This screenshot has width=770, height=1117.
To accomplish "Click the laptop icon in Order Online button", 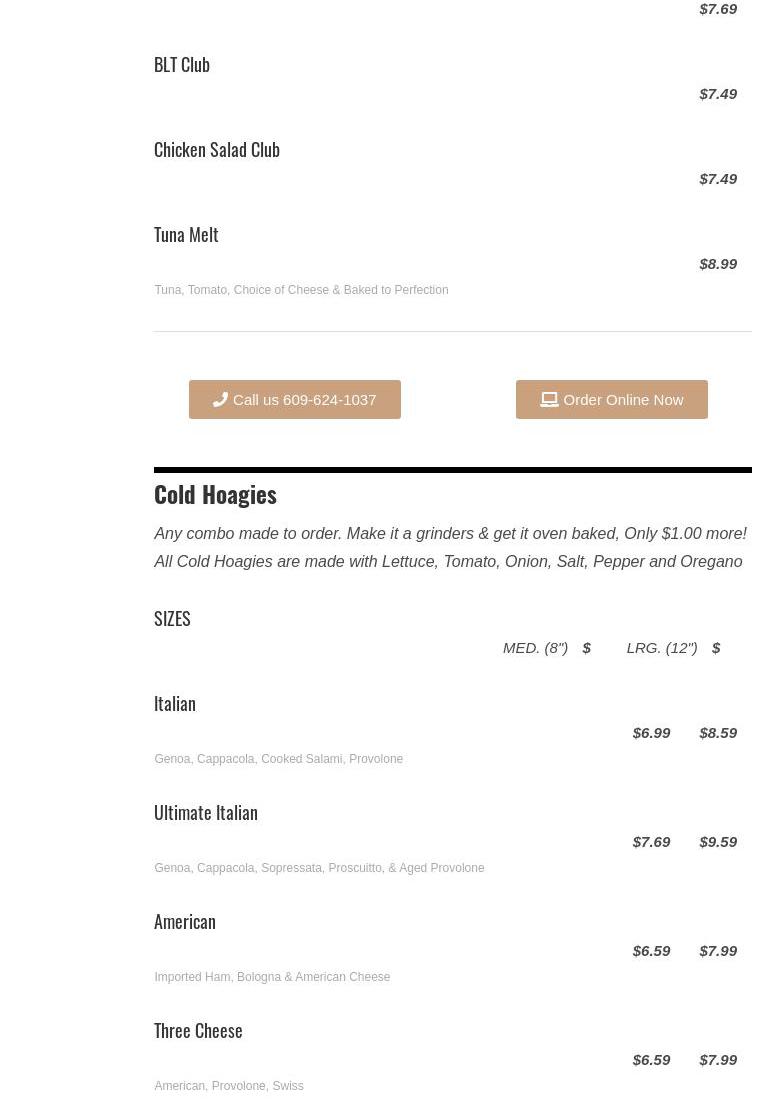I will (549, 400).
